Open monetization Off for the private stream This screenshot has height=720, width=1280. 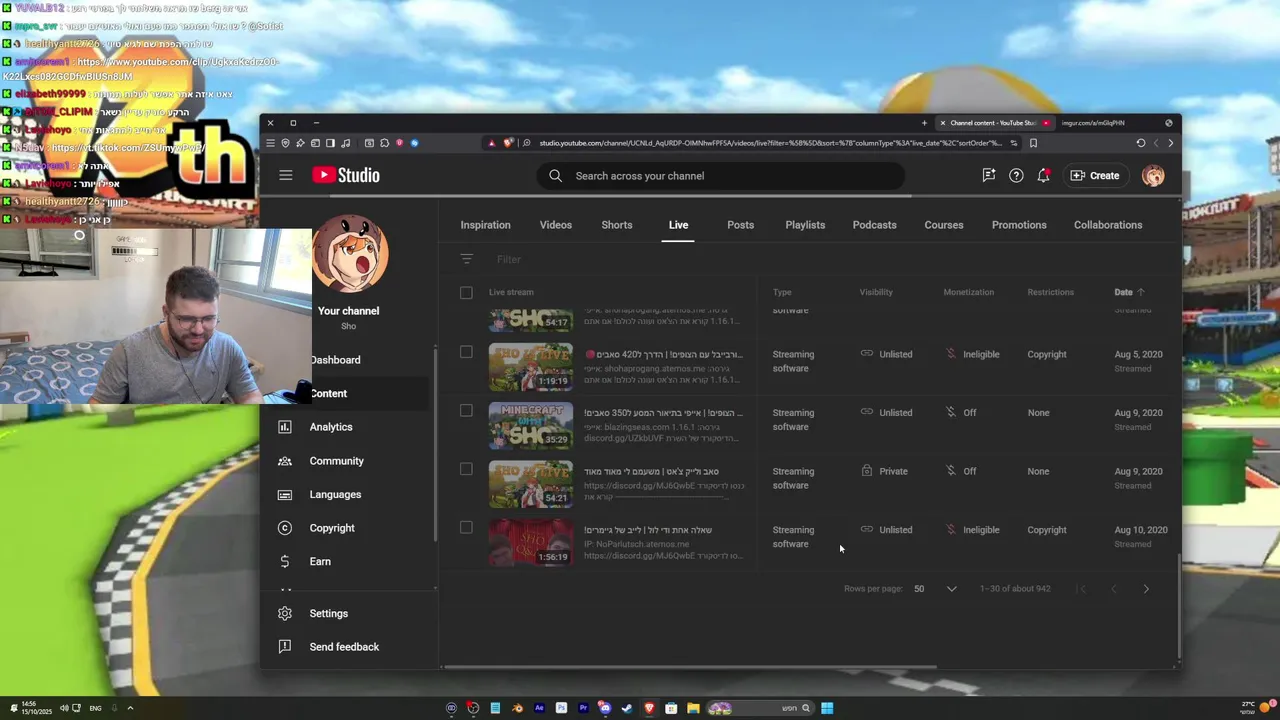pos(961,471)
